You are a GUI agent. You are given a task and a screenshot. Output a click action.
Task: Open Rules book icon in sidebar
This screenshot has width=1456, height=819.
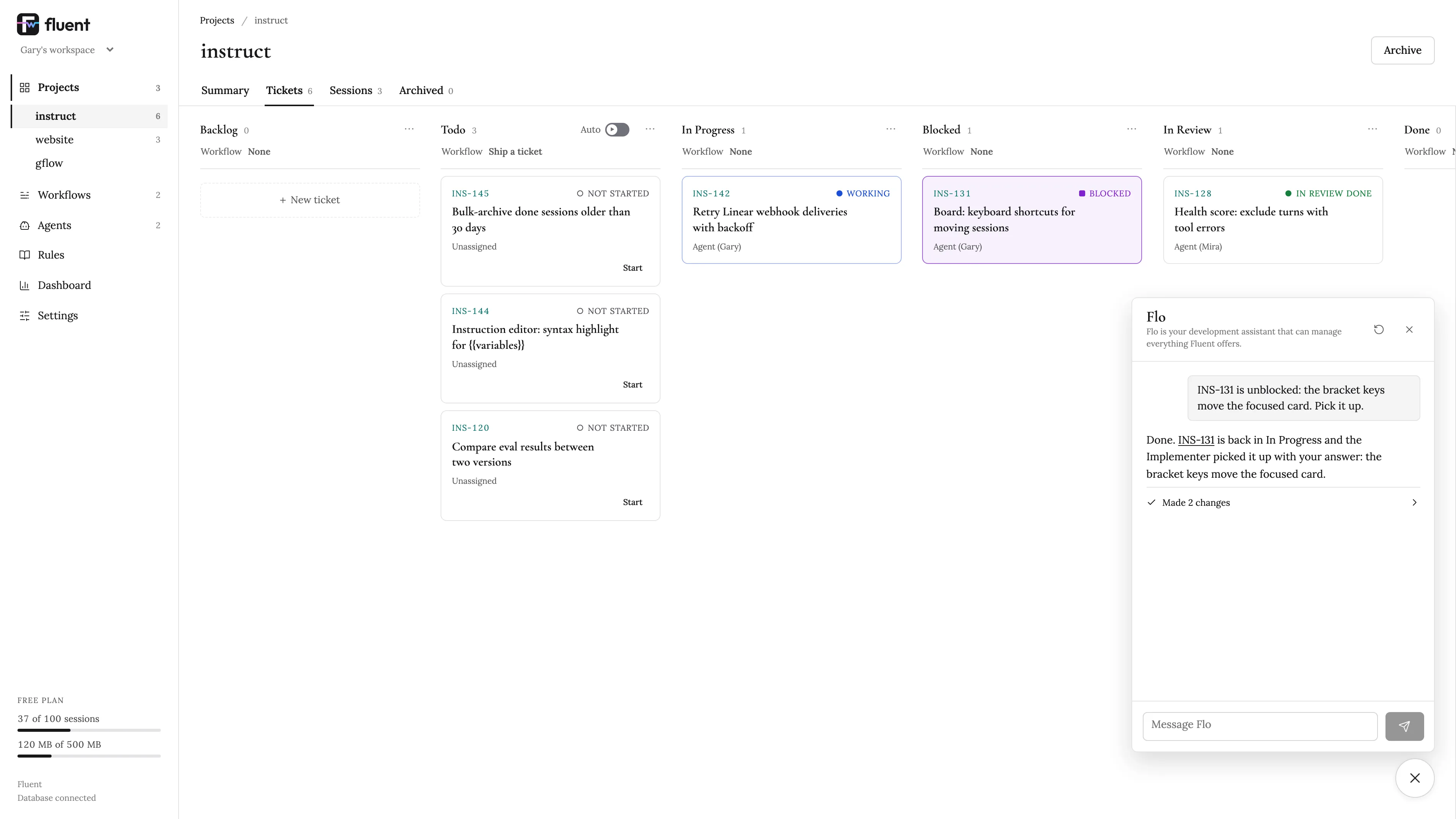coord(24,255)
